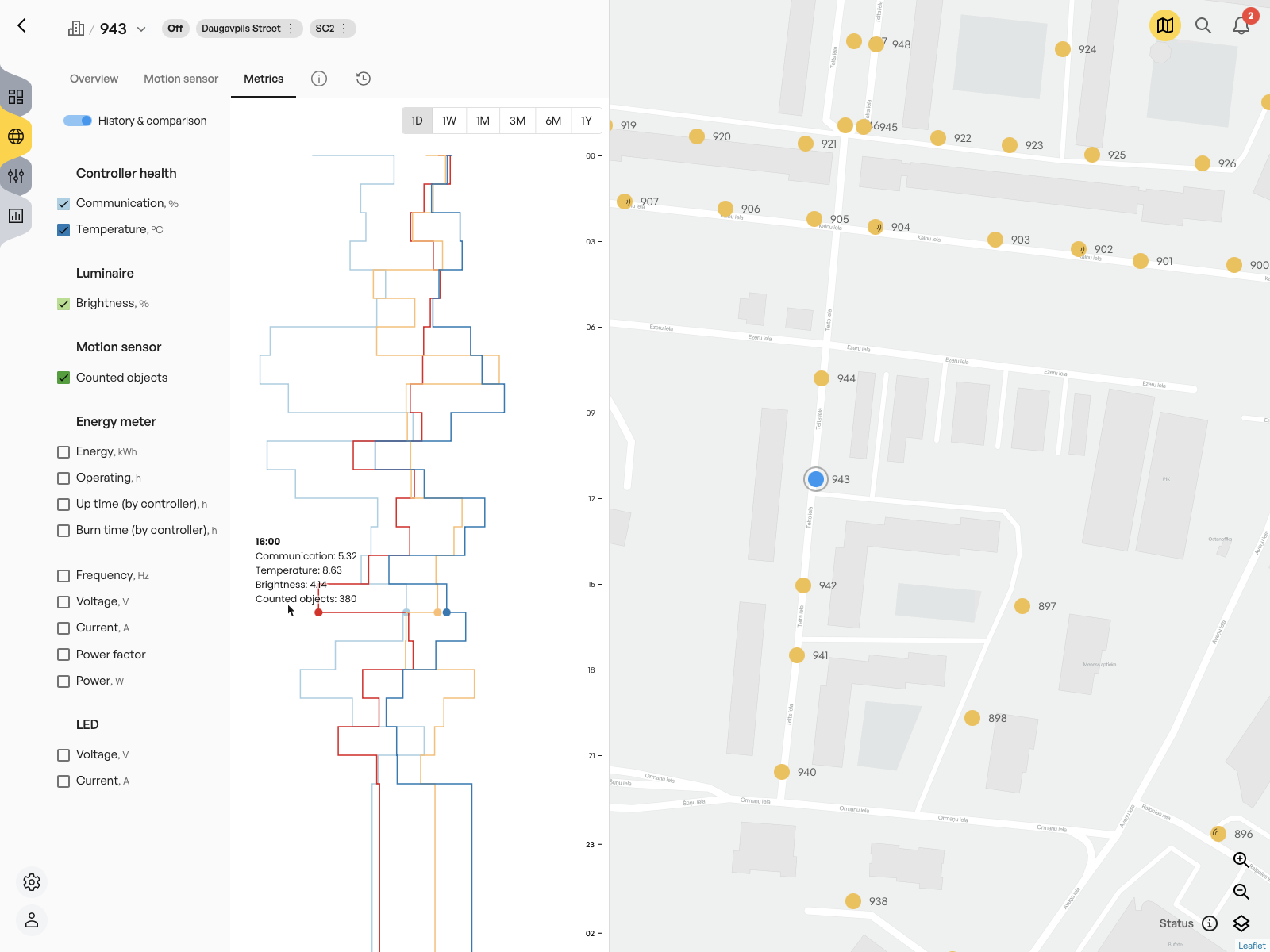Open the filters sliders icon in sidebar
Screen dimensions: 1270x952
pos(15,176)
